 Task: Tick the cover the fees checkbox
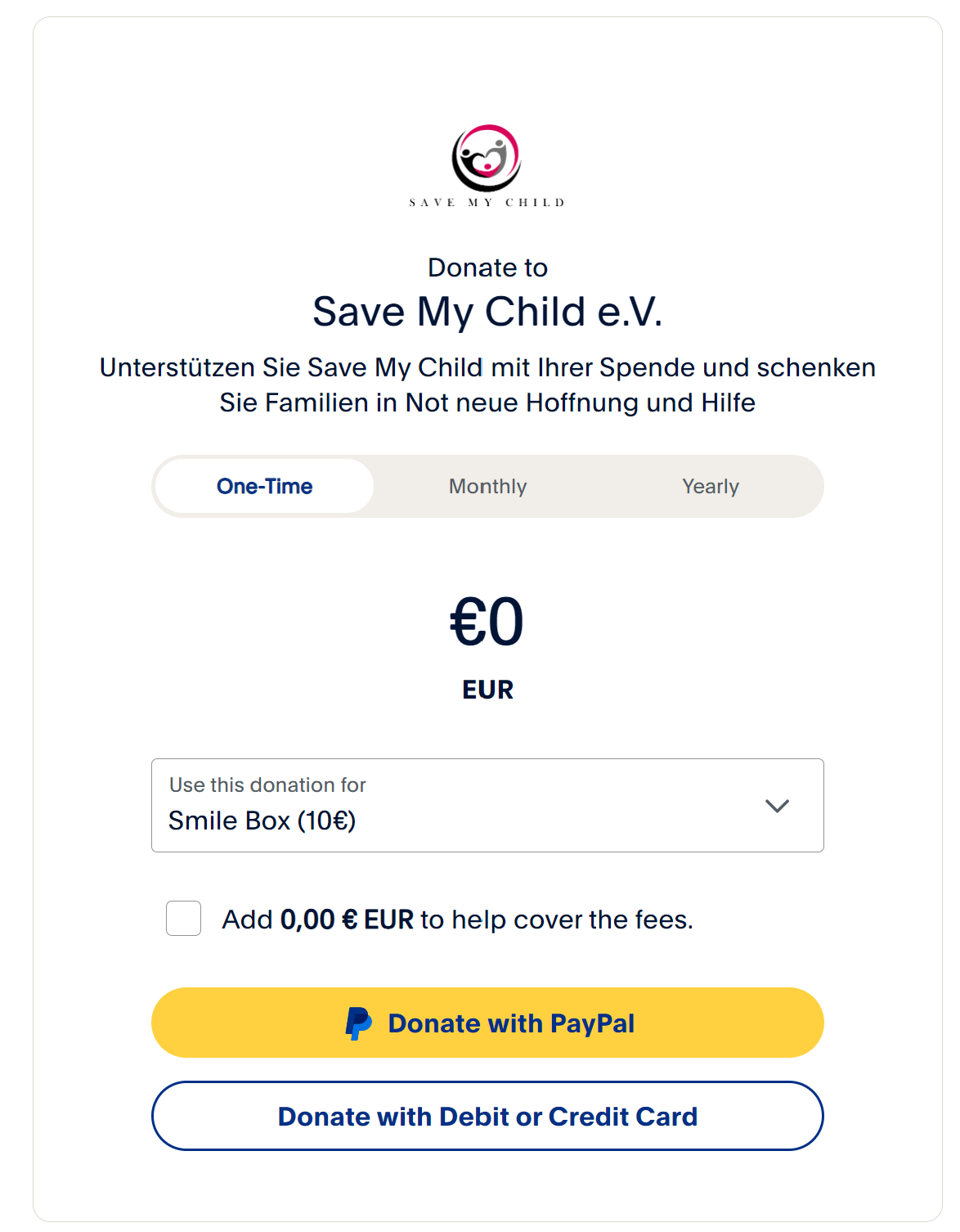(183, 918)
